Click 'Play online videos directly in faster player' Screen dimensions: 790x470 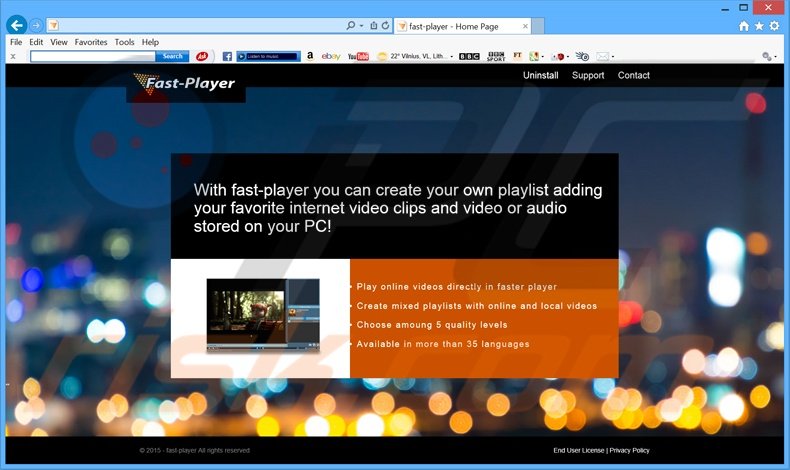(456, 287)
